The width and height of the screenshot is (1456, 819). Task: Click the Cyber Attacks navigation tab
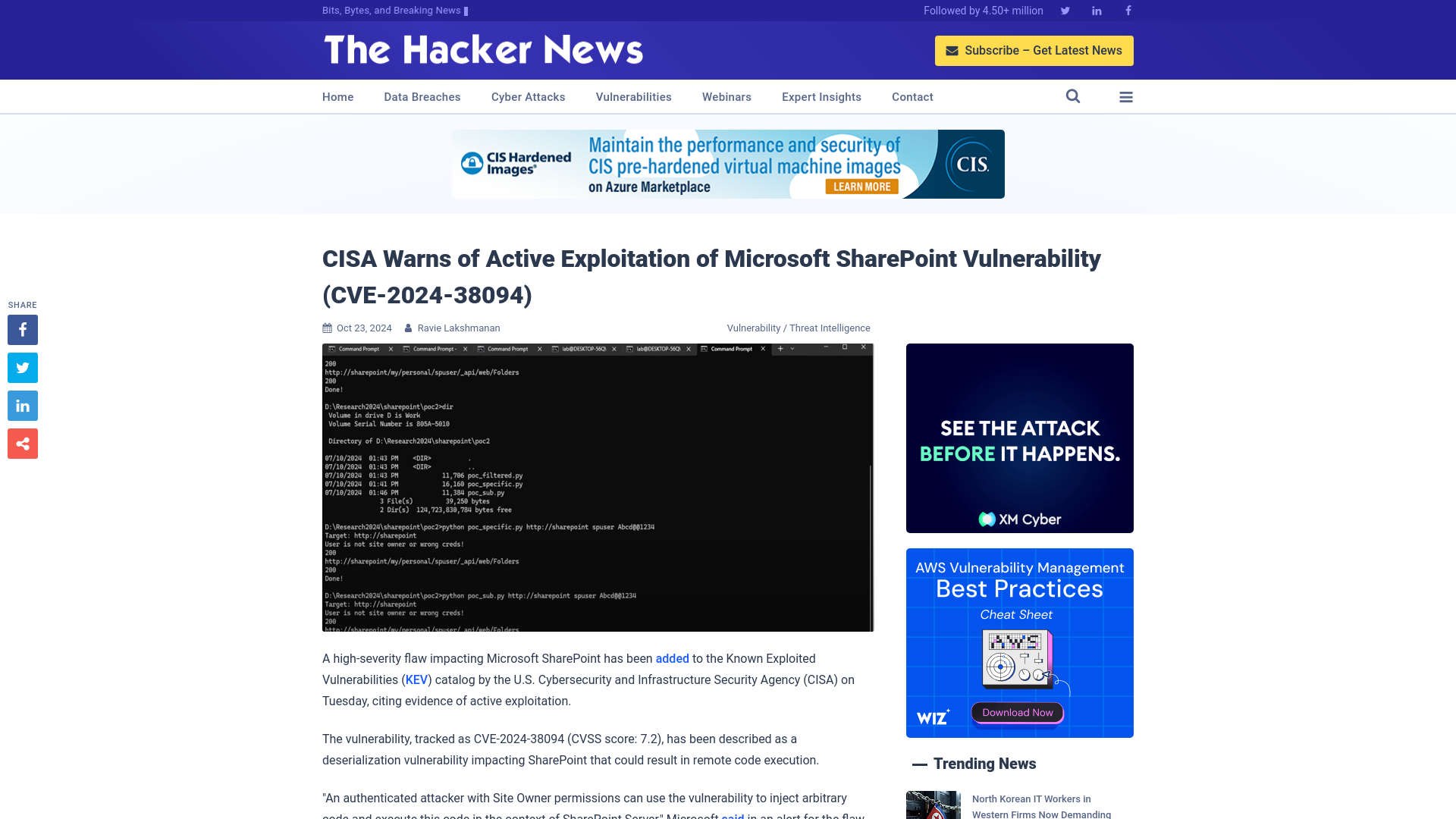(528, 97)
